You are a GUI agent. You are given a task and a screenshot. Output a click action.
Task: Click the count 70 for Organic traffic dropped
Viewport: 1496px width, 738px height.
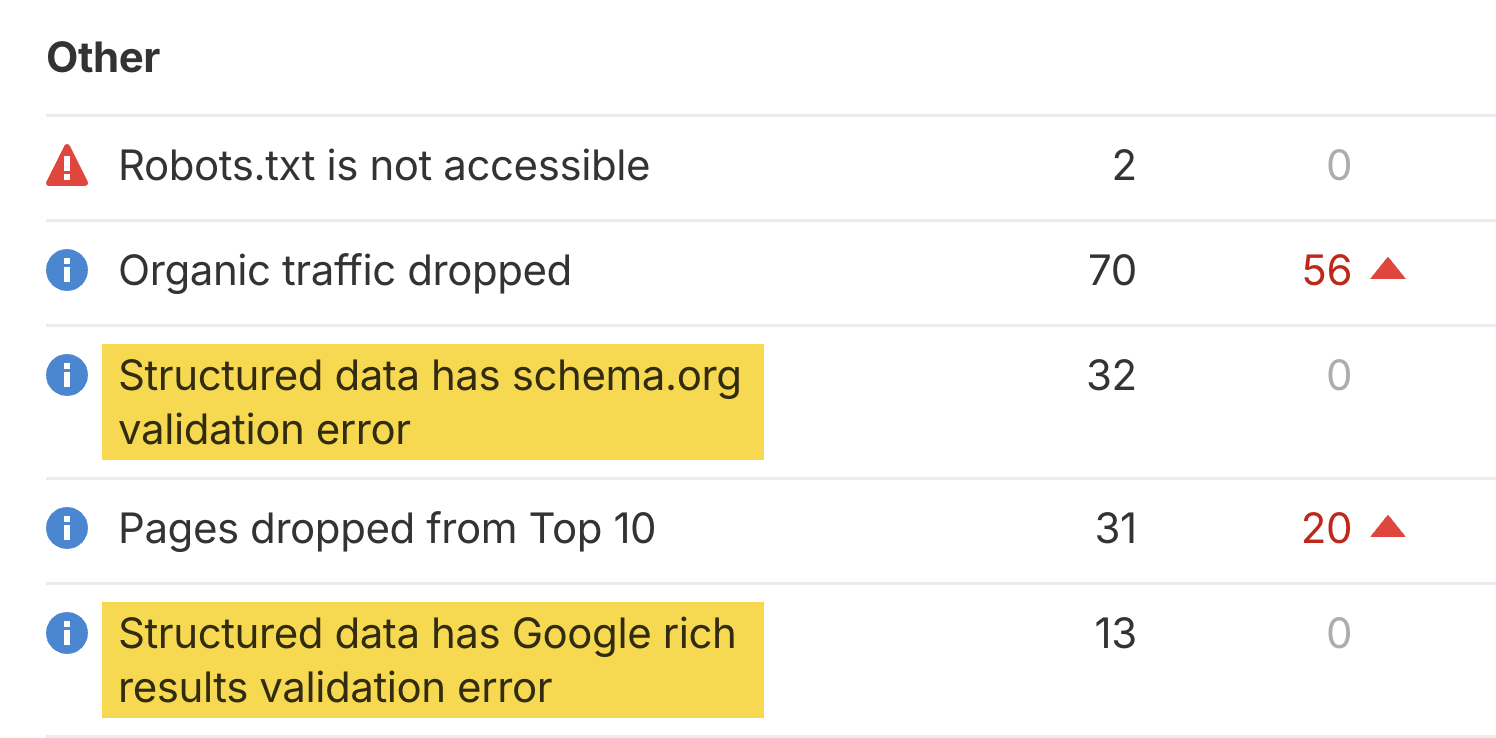point(1113,271)
